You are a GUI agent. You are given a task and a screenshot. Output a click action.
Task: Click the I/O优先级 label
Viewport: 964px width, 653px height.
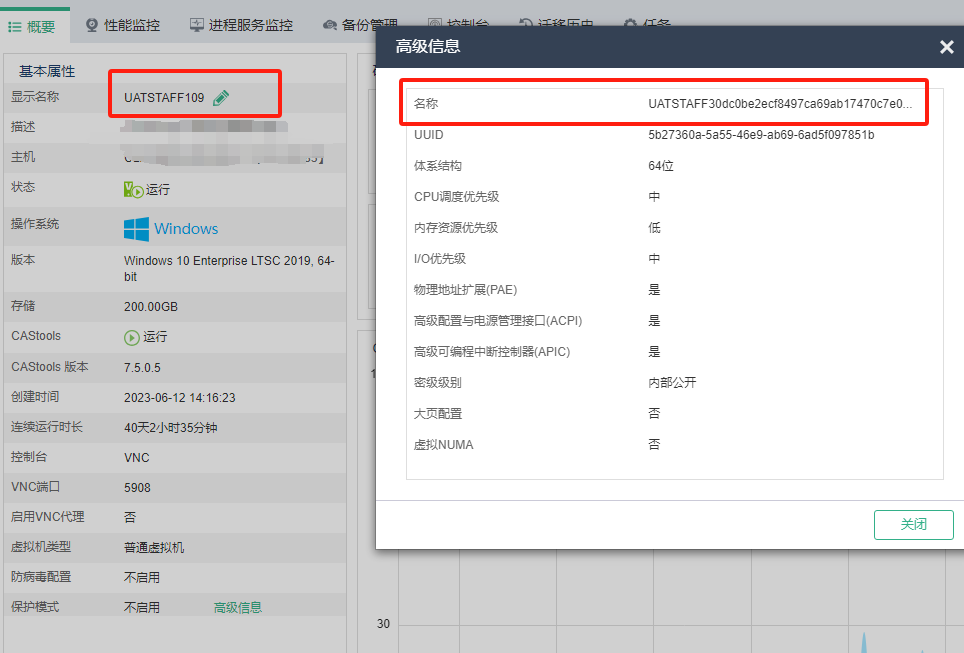440,258
